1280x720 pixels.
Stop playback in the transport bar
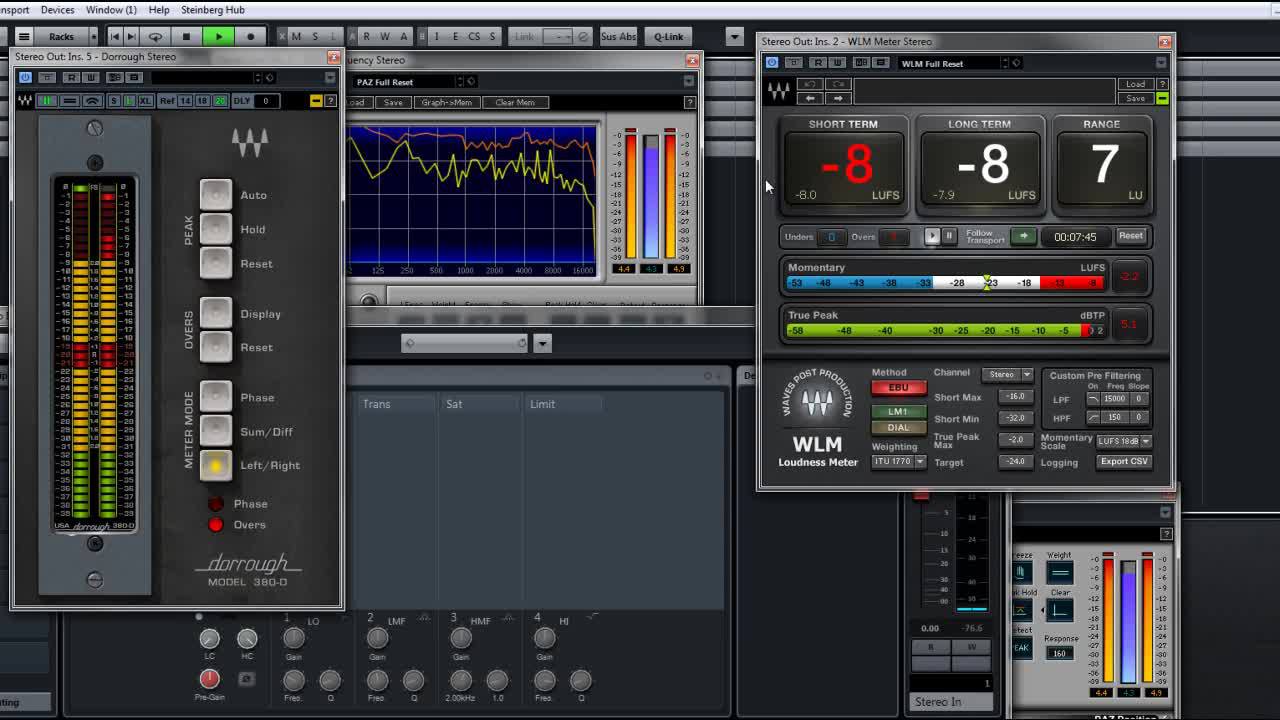point(186,37)
